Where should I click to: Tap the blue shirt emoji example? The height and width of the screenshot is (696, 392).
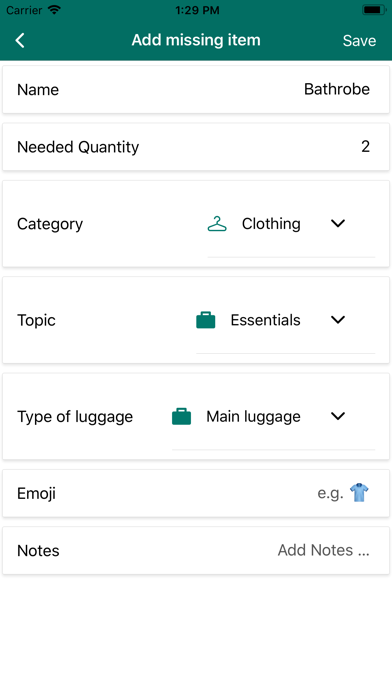(x=359, y=493)
